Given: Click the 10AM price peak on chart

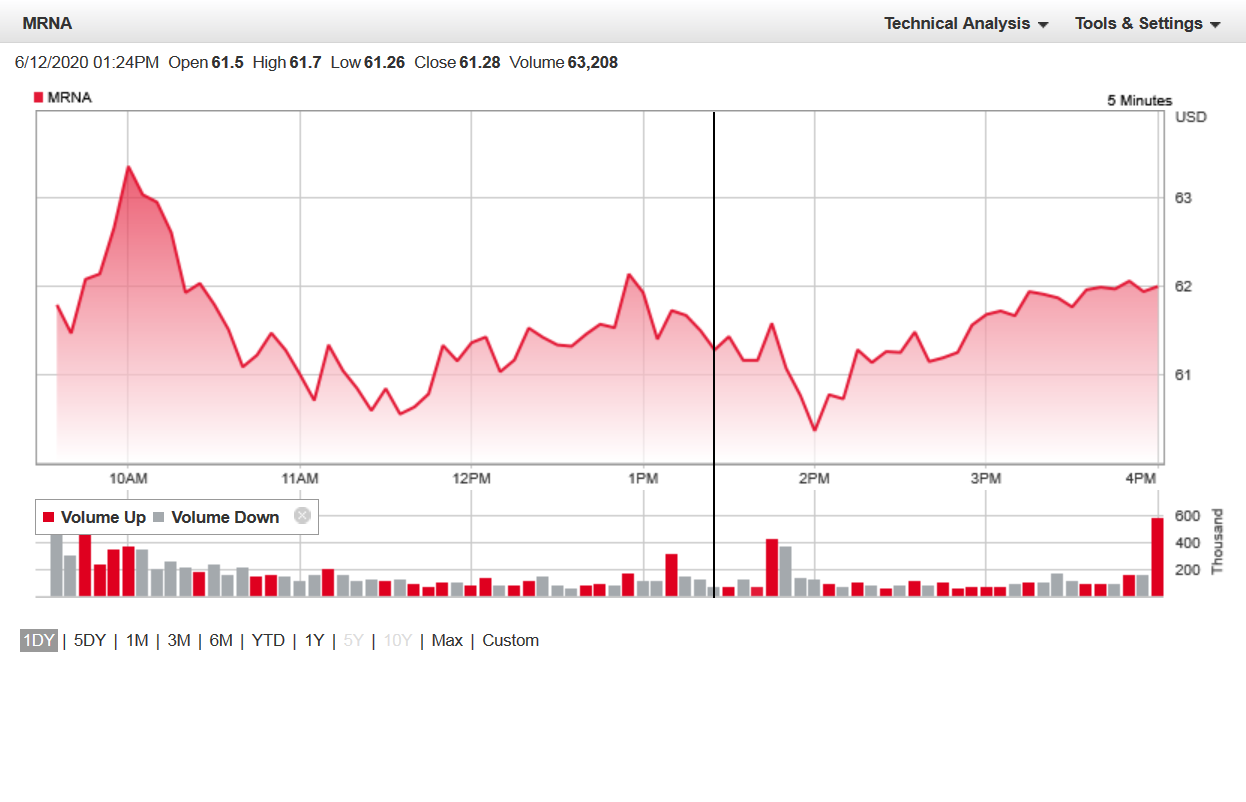Looking at the screenshot, I should coord(128,167).
